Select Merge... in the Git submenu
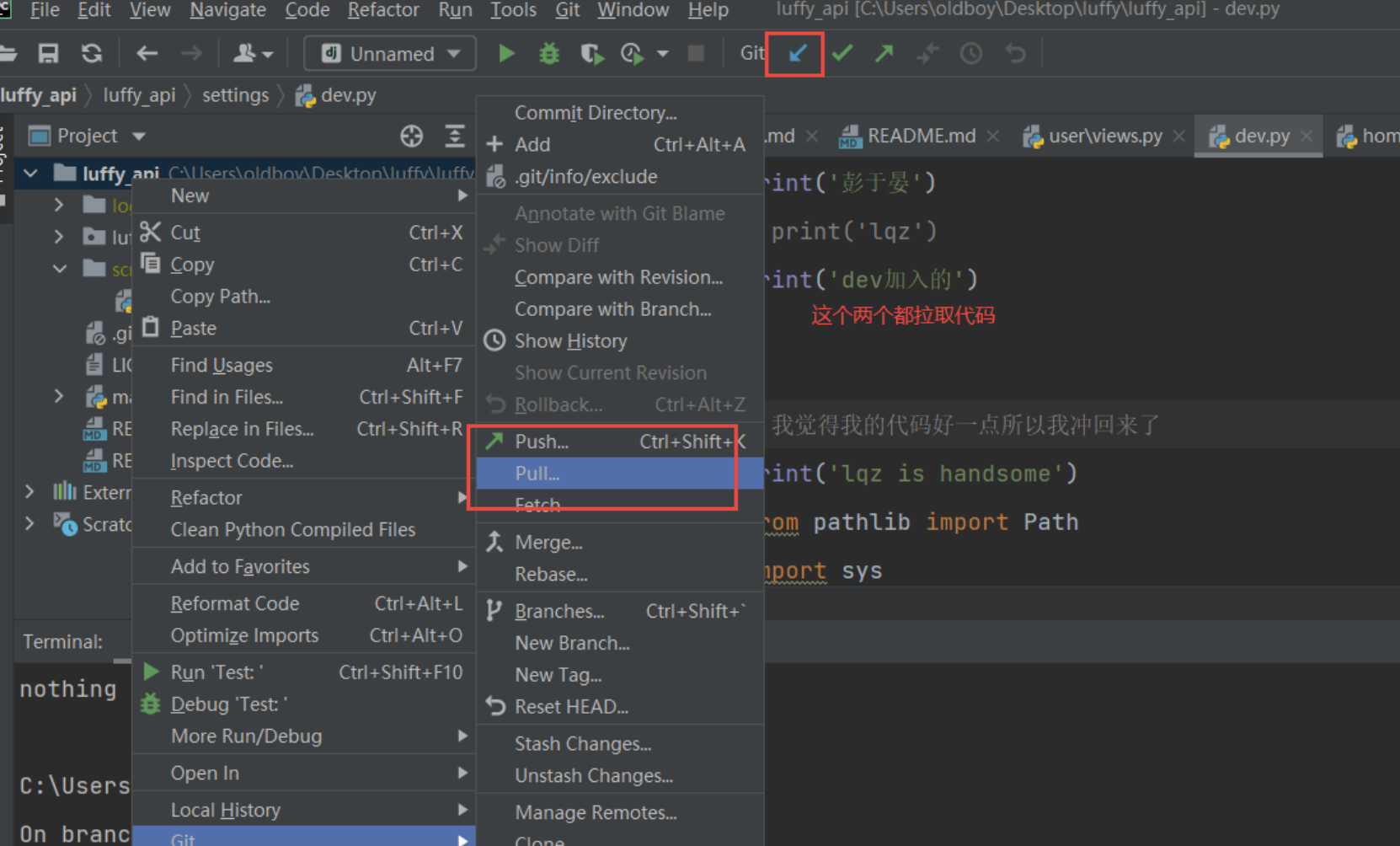The height and width of the screenshot is (846, 1400). click(620, 543)
